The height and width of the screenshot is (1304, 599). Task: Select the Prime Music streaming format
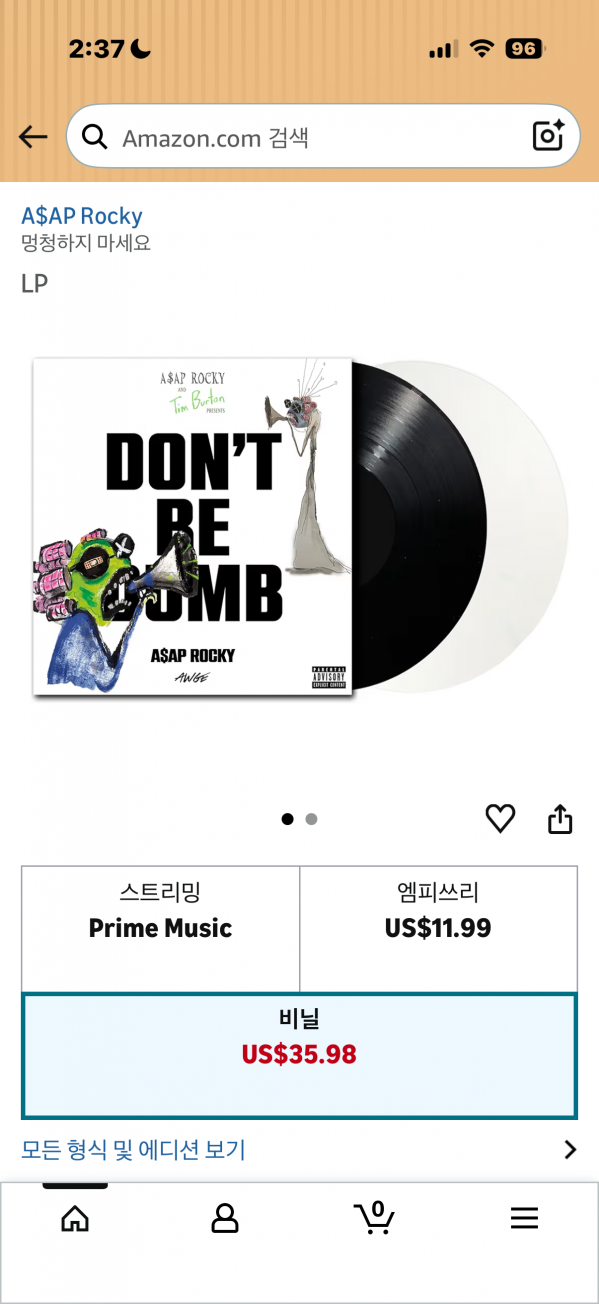click(160, 929)
